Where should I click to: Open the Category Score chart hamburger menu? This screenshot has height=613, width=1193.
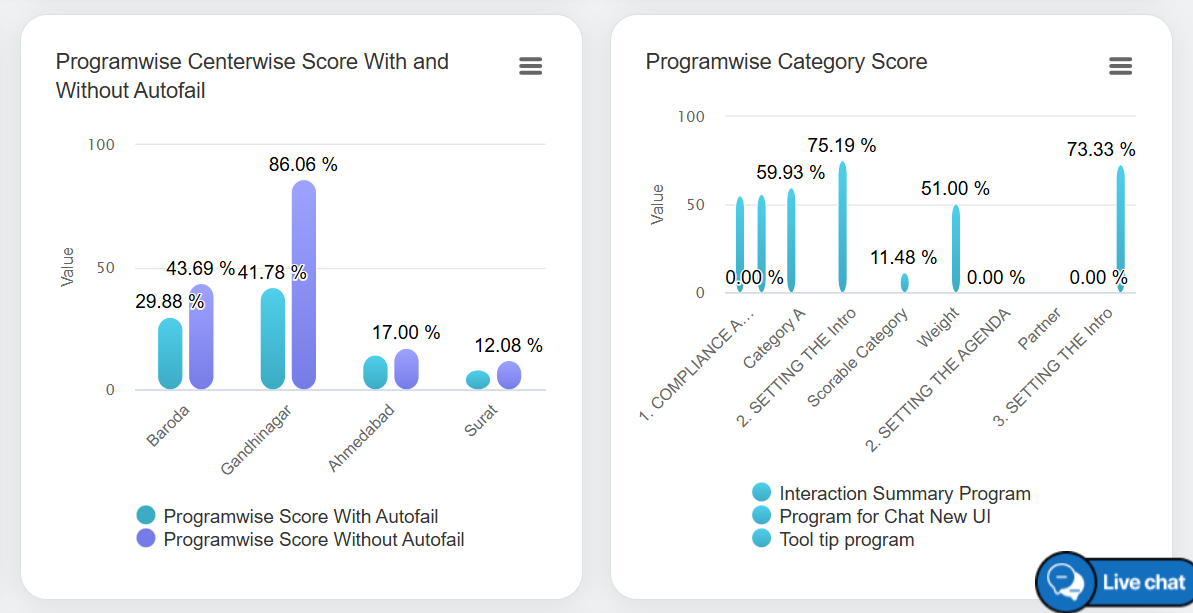(x=1120, y=66)
